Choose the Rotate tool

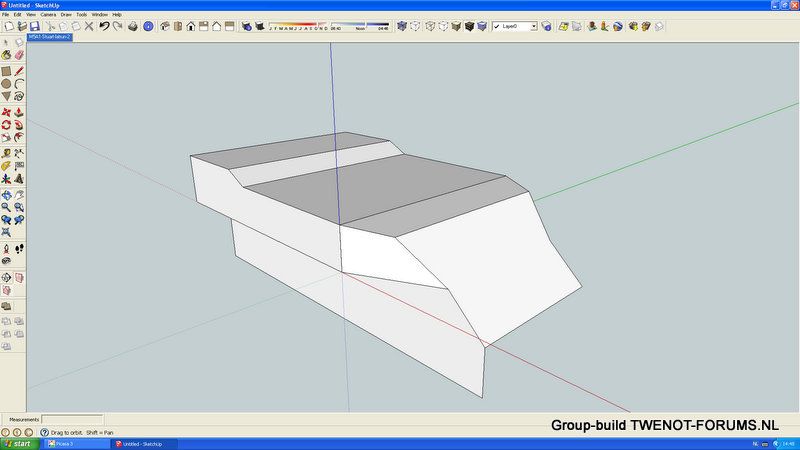click(x=6, y=125)
